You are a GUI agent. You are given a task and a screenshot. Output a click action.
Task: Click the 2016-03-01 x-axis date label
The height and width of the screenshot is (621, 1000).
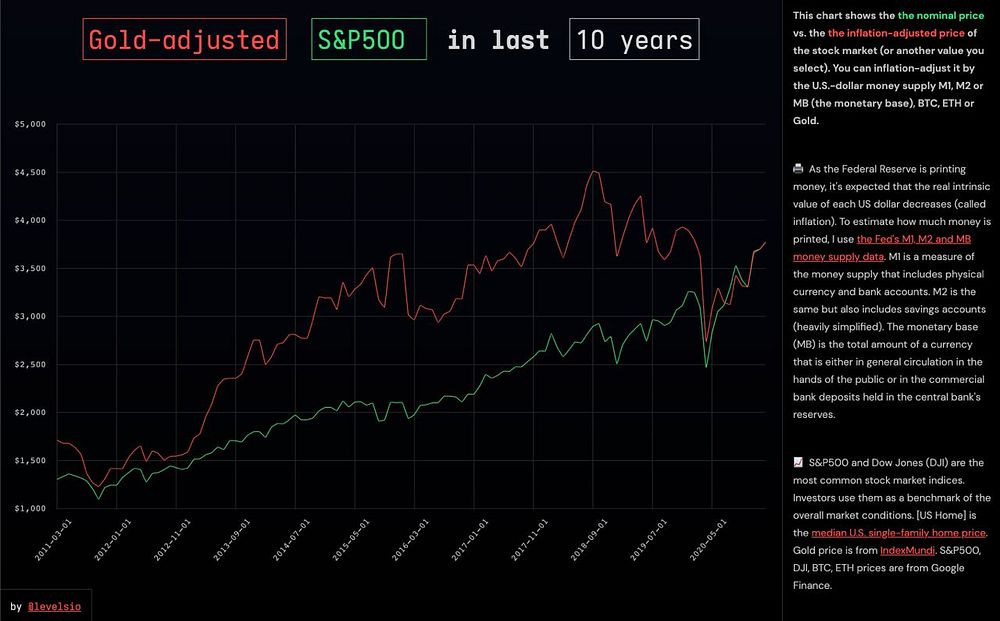click(410, 540)
